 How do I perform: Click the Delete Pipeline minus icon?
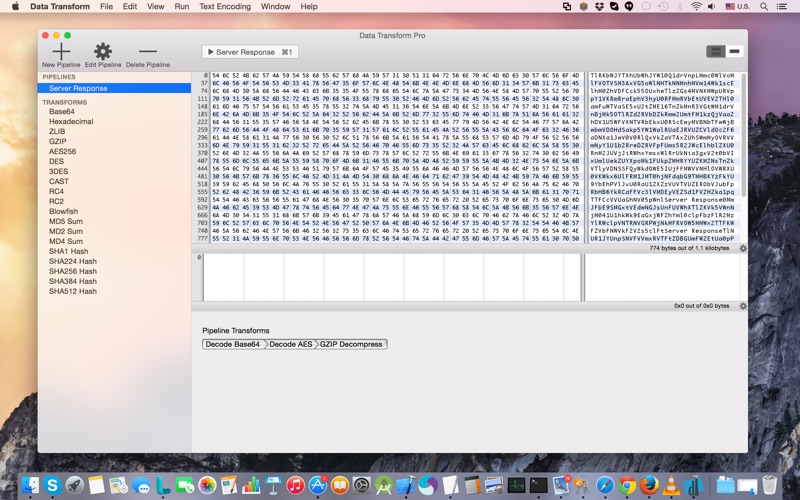click(x=147, y=51)
